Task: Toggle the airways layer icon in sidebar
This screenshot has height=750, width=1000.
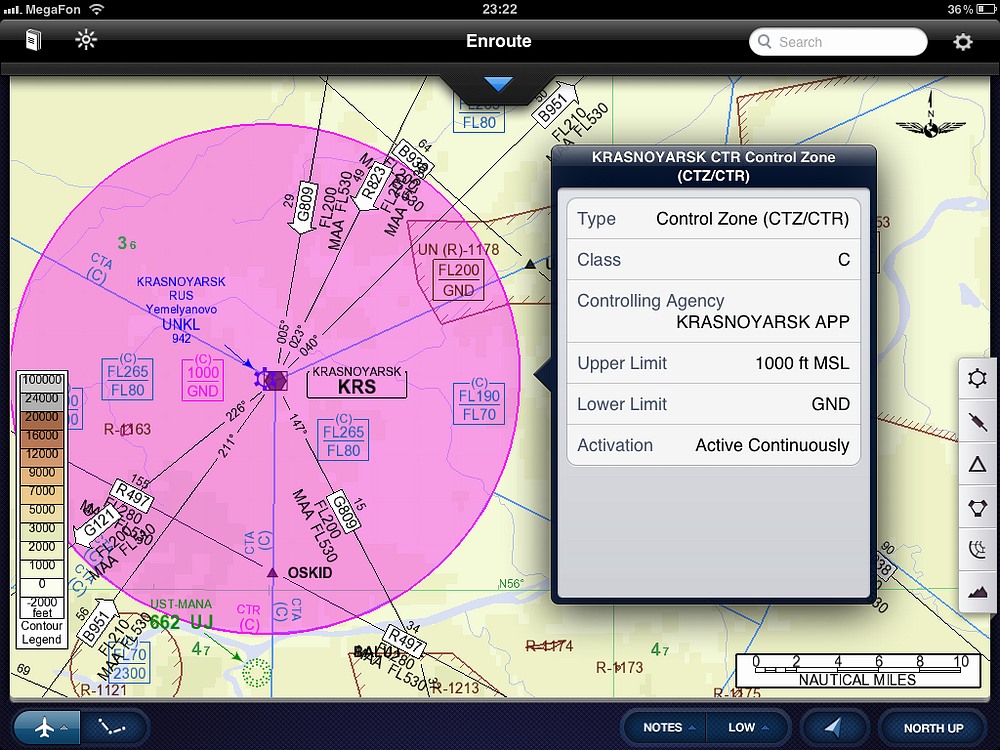Action: pos(978,422)
